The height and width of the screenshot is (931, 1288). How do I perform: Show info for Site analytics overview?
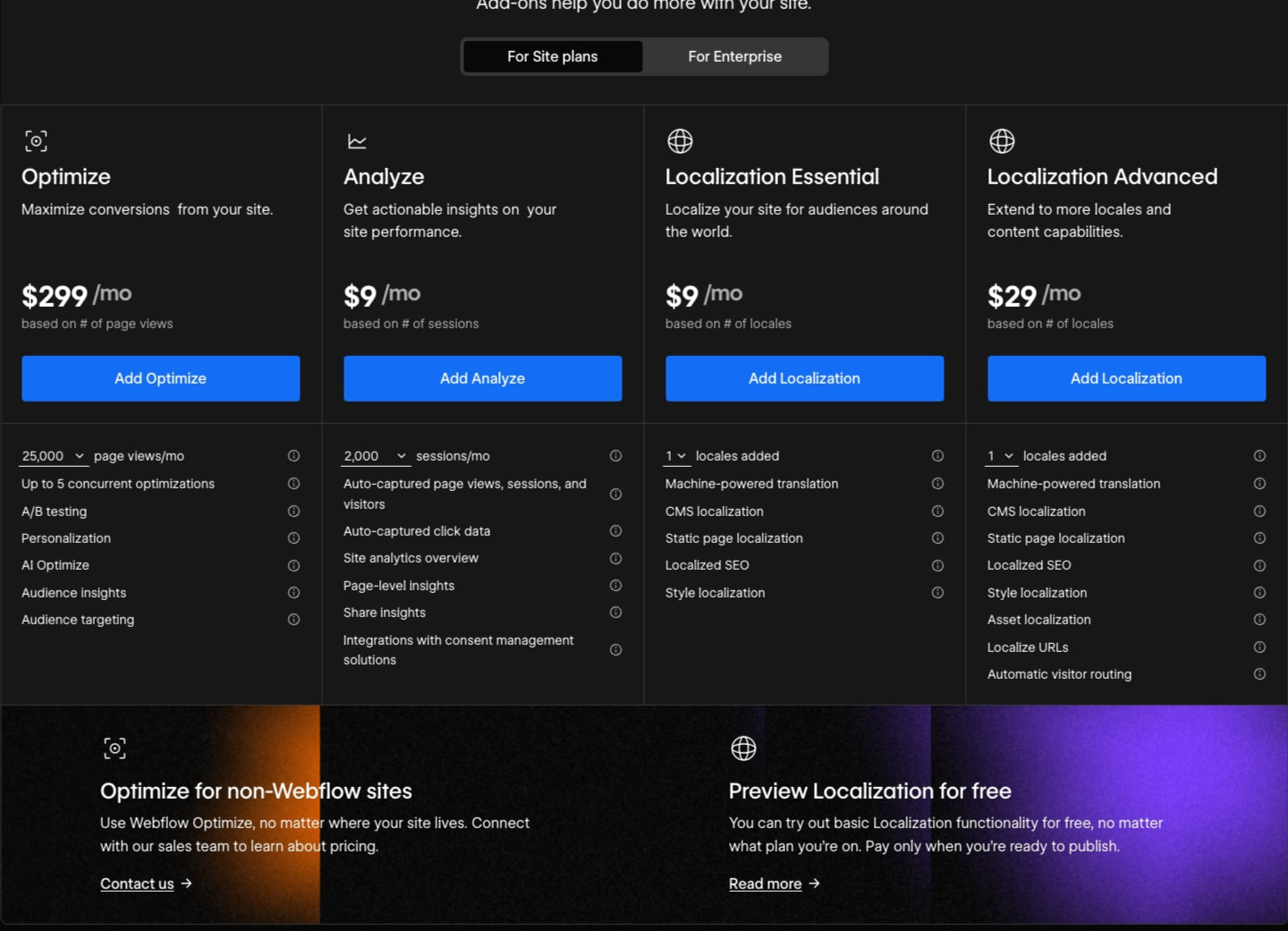pyautogui.click(x=615, y=559)
